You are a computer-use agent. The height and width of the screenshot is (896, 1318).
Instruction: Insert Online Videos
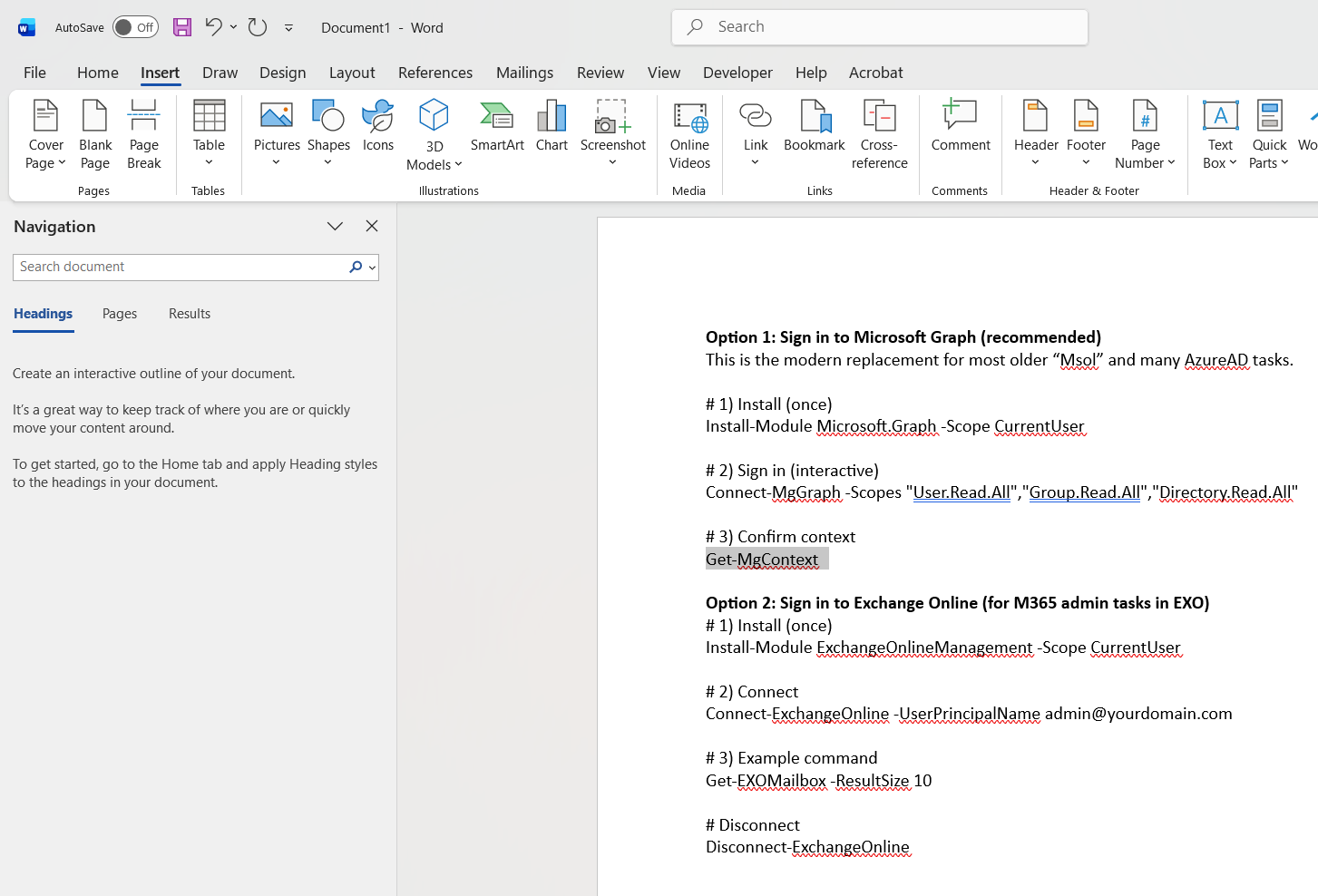(689, 134)
